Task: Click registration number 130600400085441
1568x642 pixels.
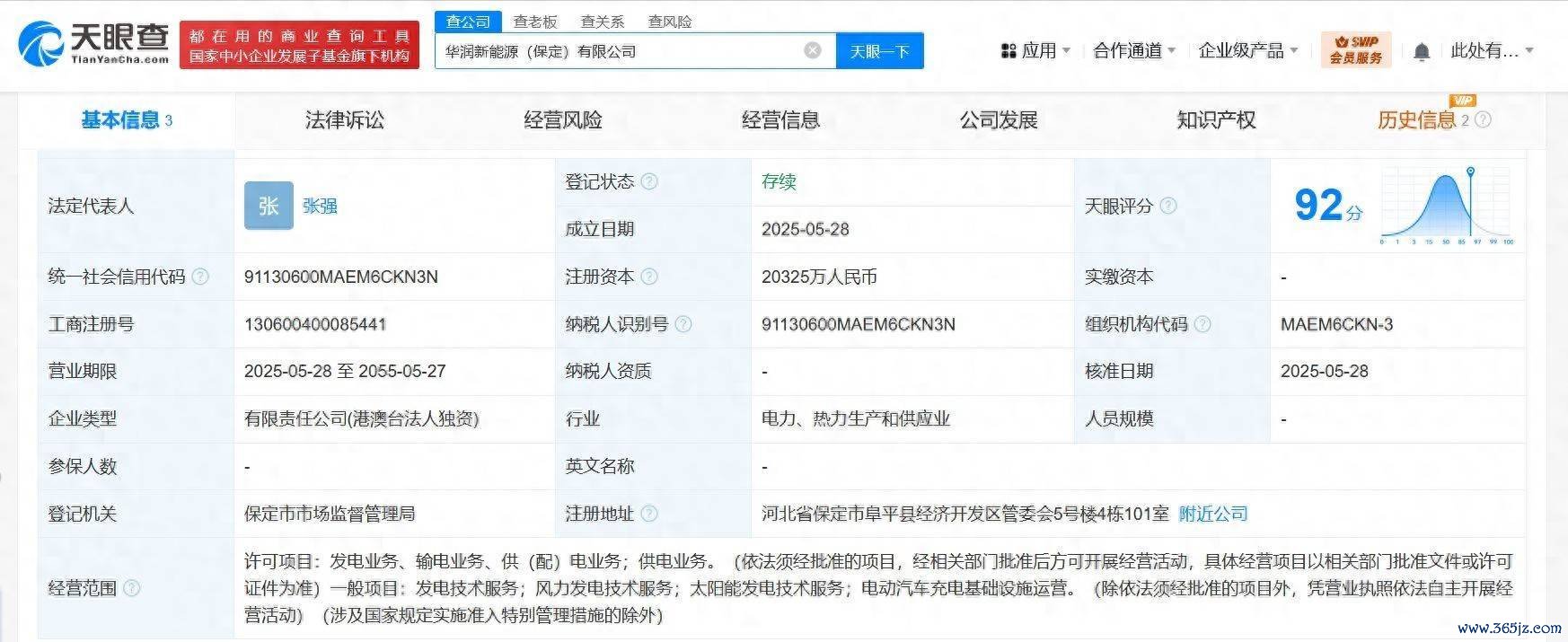Action: point(315,324)
